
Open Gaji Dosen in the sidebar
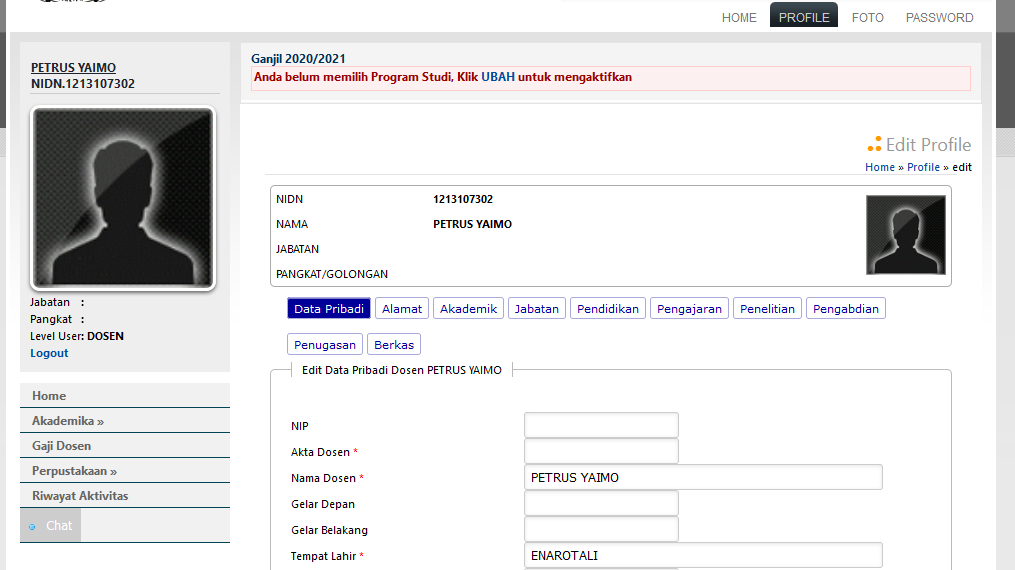(x=61, y=446)
